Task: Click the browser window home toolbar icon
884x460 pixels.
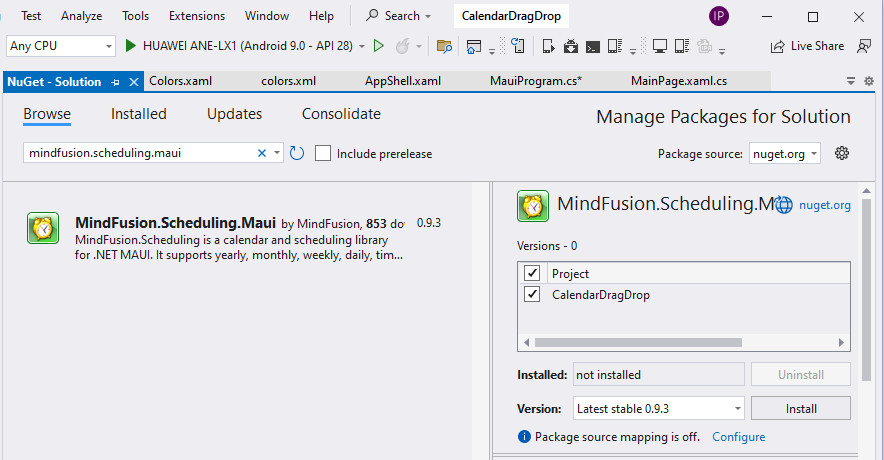Action: pyautogui.click(x=474, y=46)
